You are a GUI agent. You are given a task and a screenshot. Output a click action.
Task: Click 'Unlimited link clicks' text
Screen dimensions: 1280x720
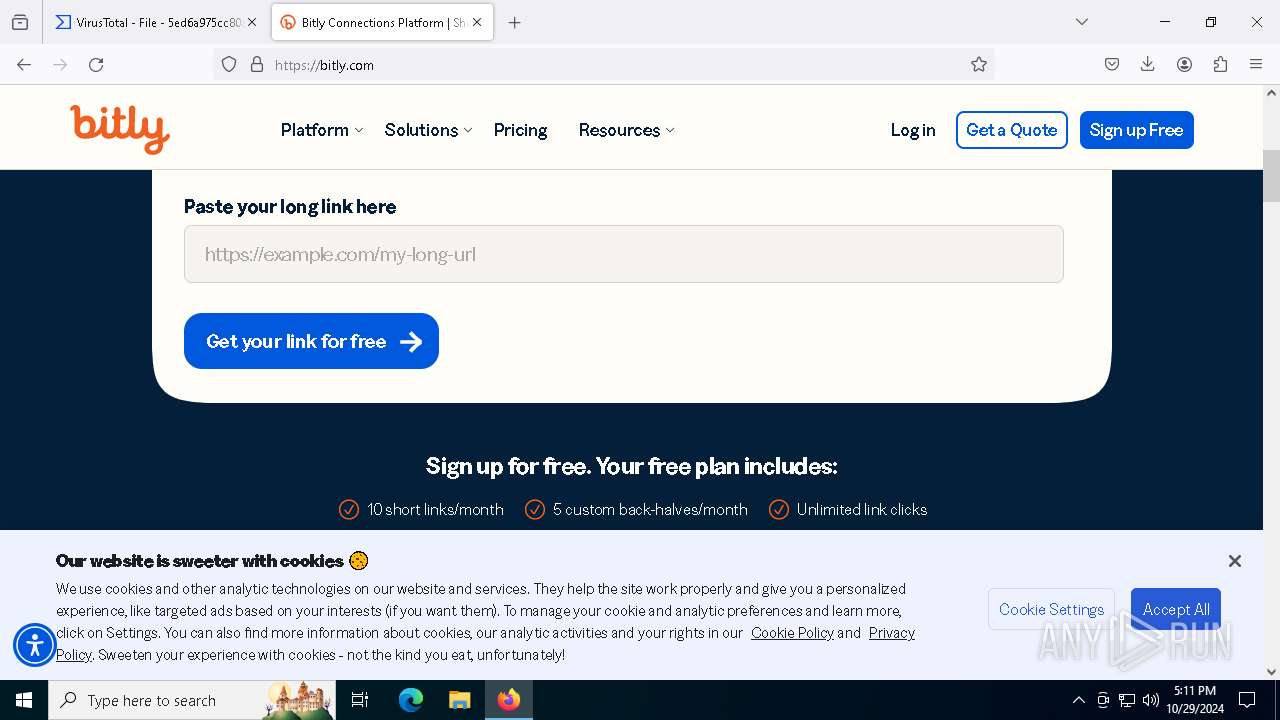click(862, 510)
